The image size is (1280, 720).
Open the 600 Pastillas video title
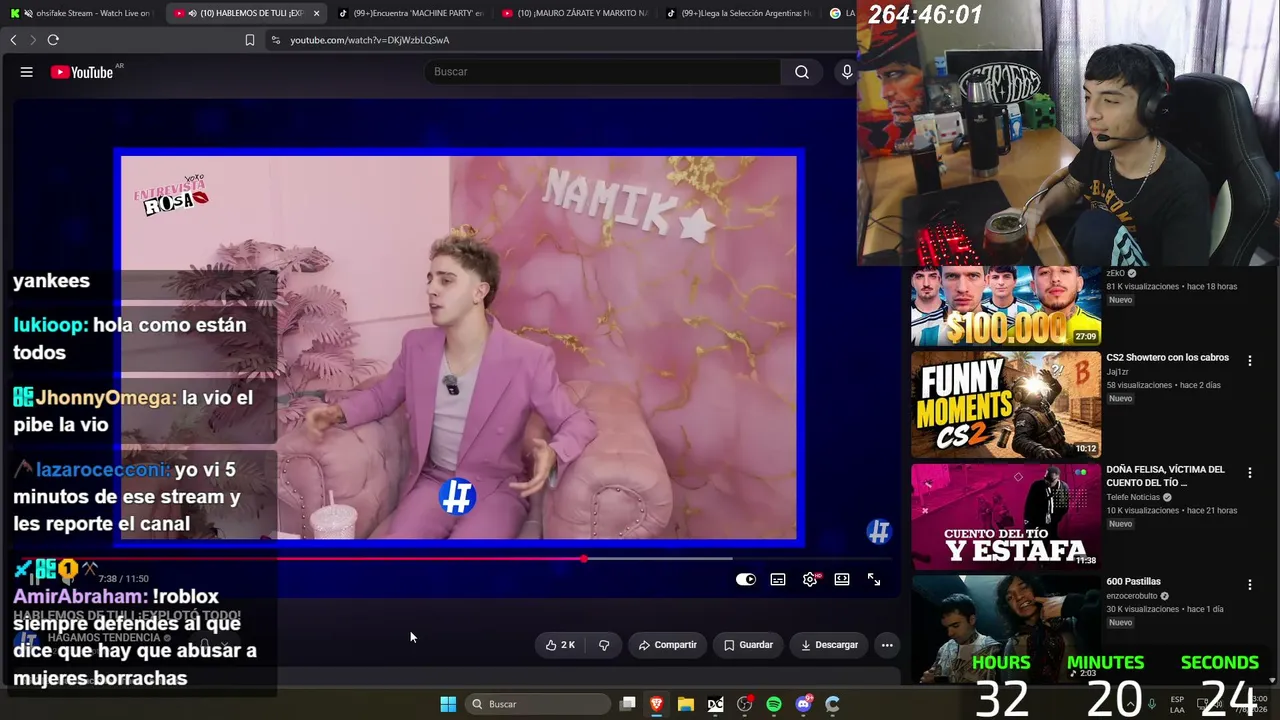(x=1133, y=582)
